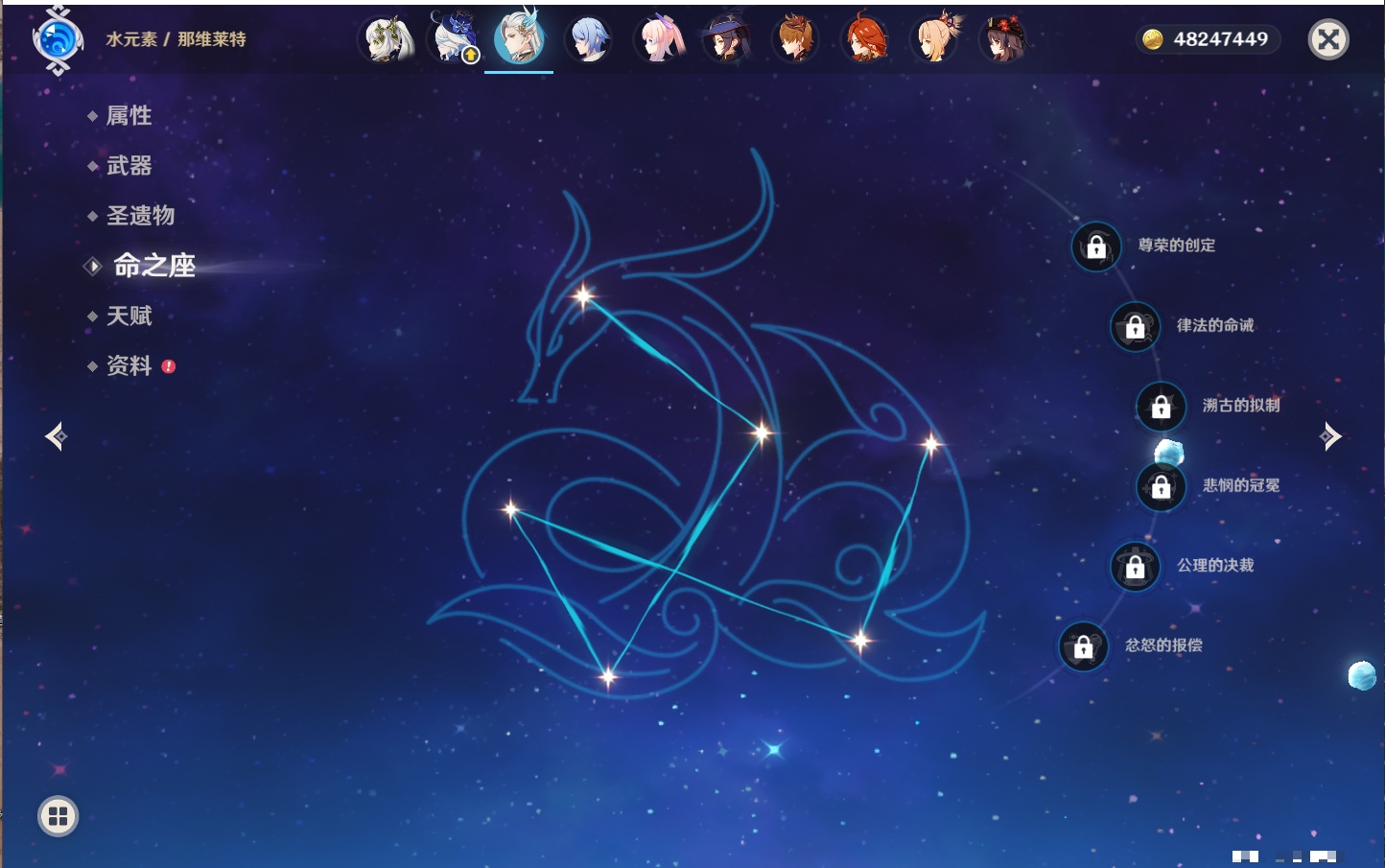Open locked constellation 公理的决裁 details
The image size is (1385, 868).
click(1135, 567)
